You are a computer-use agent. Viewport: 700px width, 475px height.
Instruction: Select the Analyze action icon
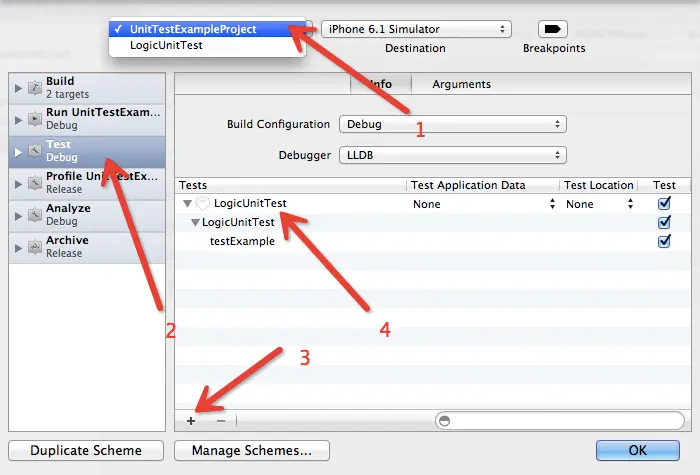[34, 215]
